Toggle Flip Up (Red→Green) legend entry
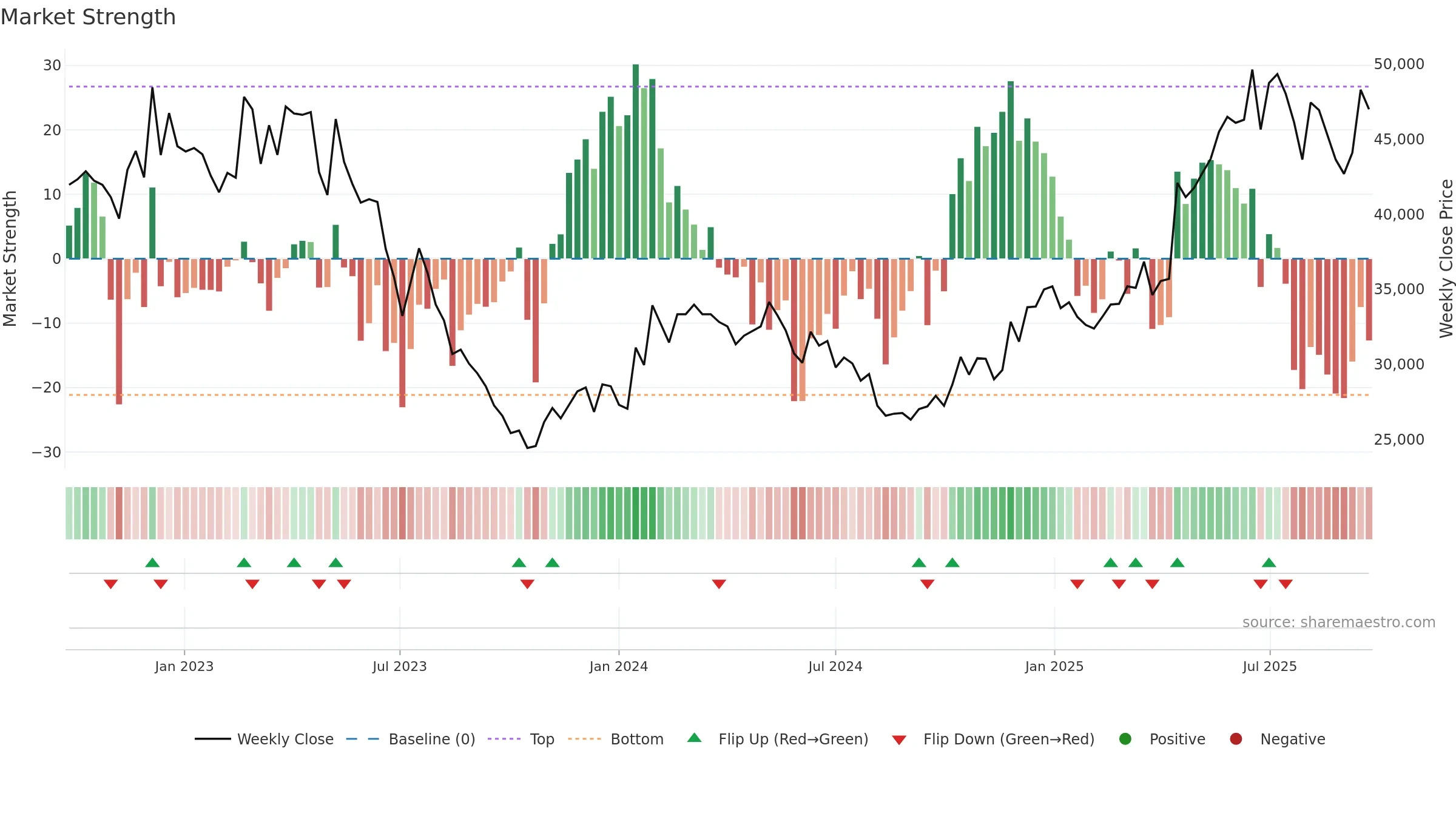This screenshot has width=1456, height=819. (778, 739)
